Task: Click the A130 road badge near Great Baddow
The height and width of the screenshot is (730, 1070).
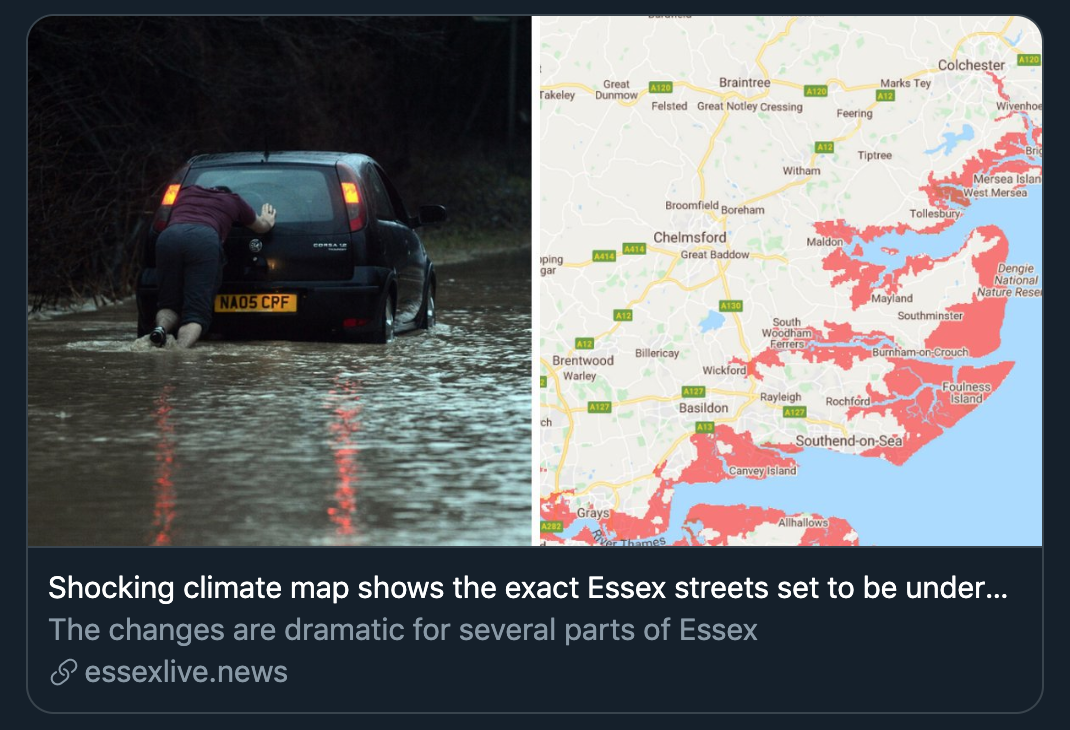Action: [x=731, y=304]
